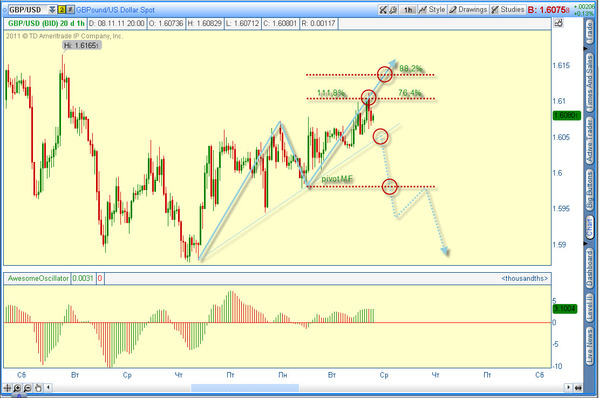
Task: Click the R: 0.00117 range value
Action: coord(318,23)
